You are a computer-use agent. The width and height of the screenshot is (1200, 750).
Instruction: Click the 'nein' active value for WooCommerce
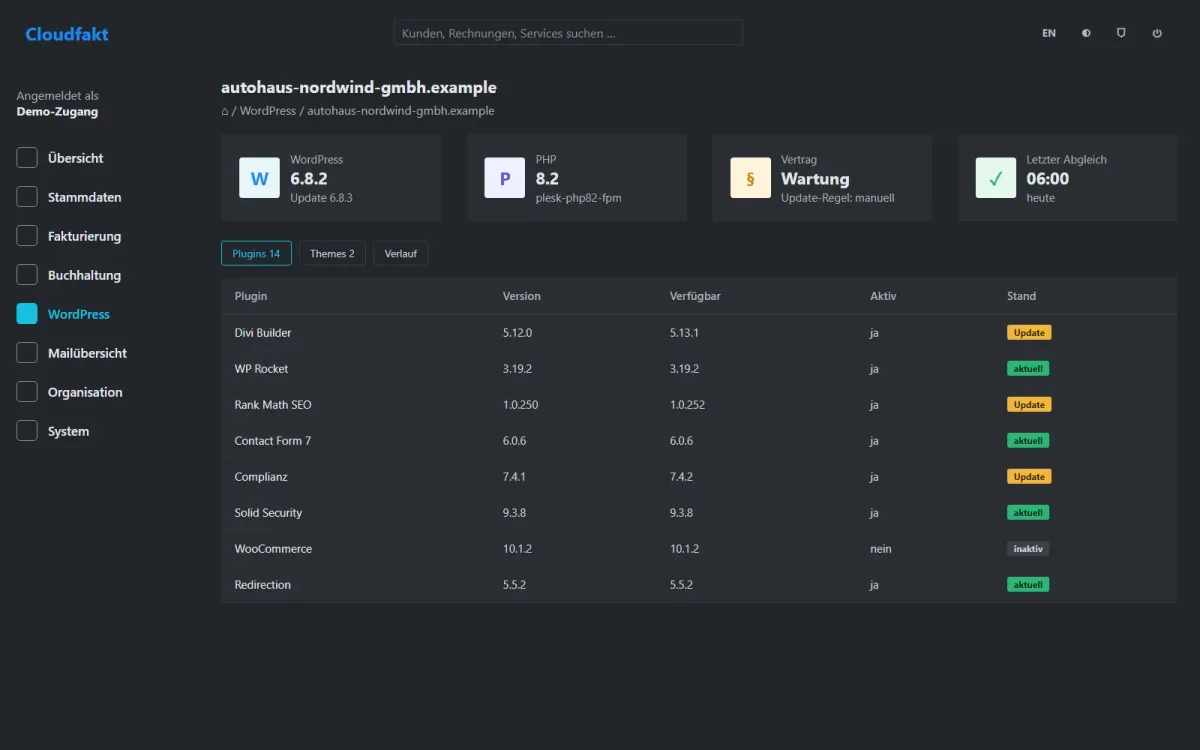[x=881, y=549]
